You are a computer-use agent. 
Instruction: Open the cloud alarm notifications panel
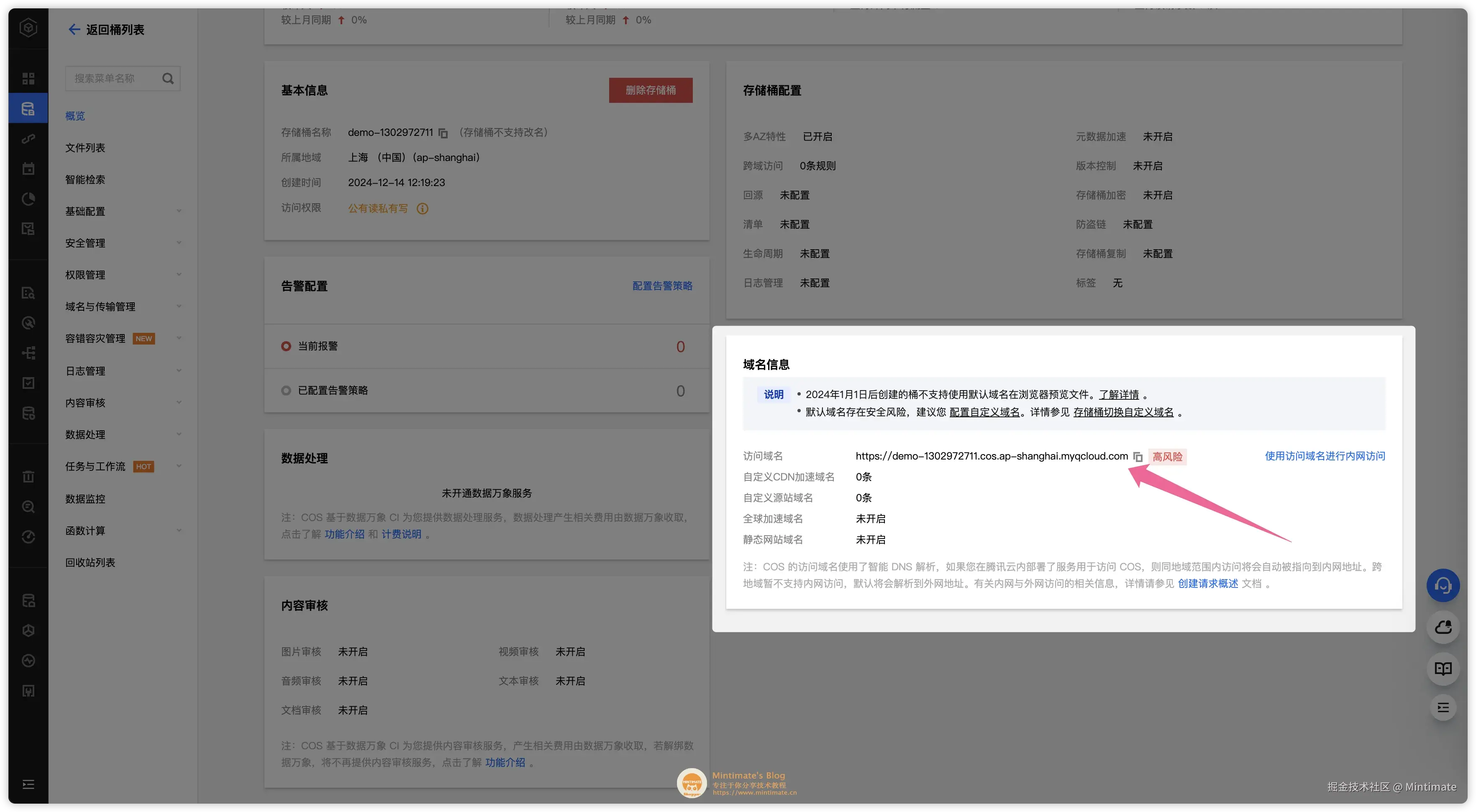point(1443,628)
